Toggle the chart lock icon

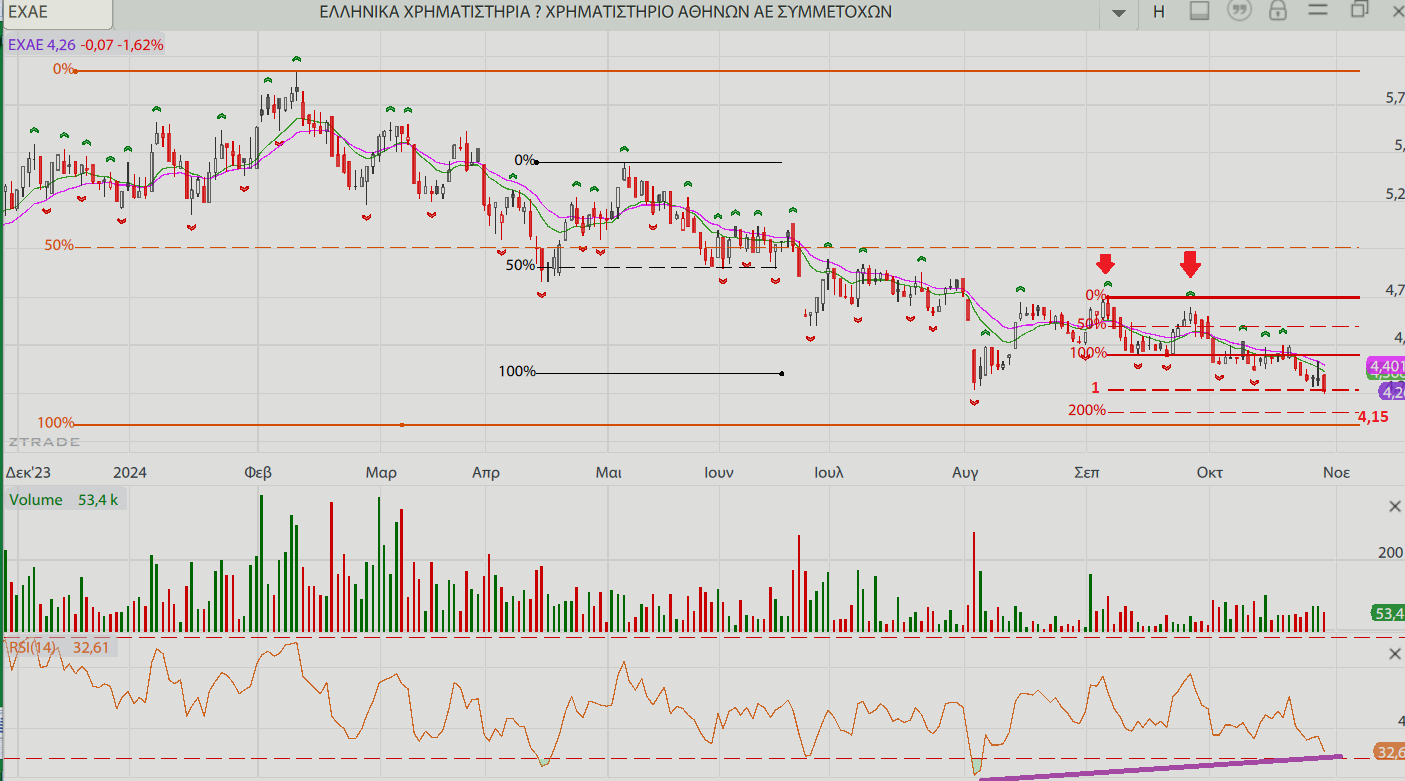pyautogui.click(x=1277, y=11)
